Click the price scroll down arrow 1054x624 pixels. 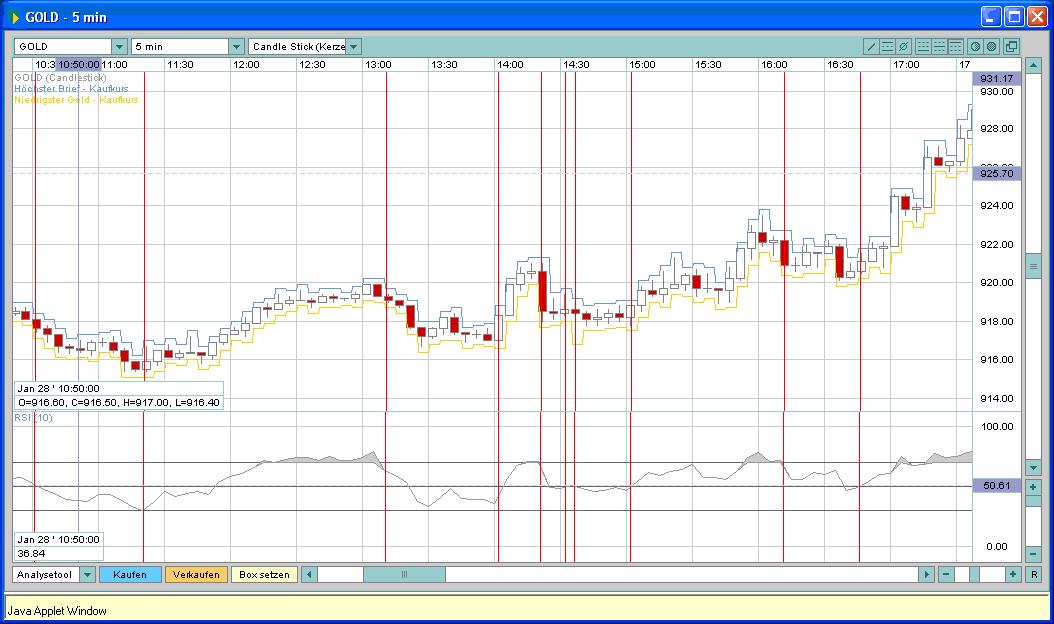[x=1033, y=467]
